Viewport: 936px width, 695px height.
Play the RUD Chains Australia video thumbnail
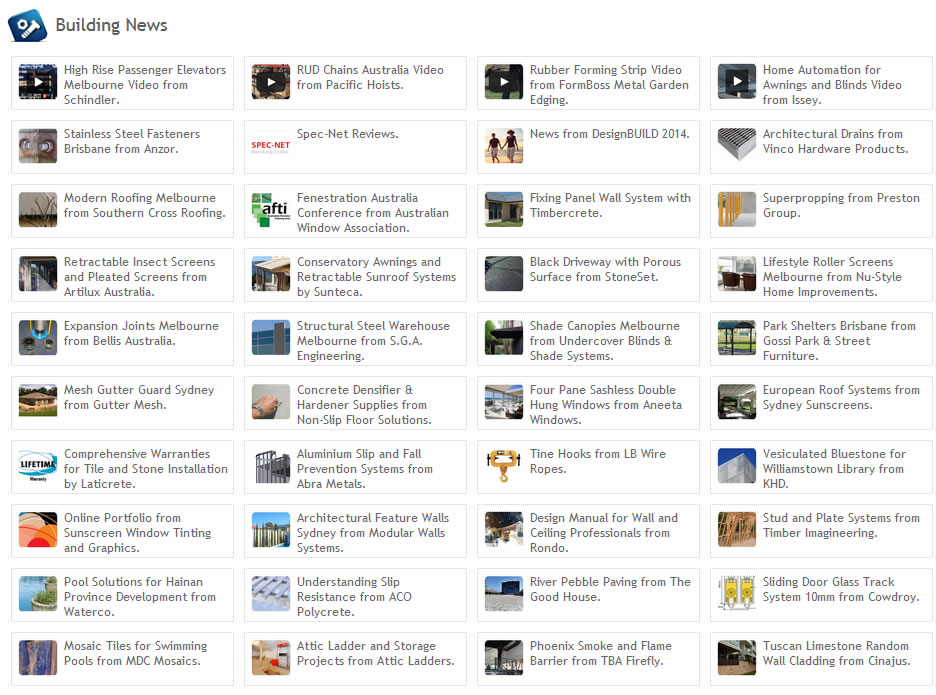pyautogui.click(x=271, y=81)
